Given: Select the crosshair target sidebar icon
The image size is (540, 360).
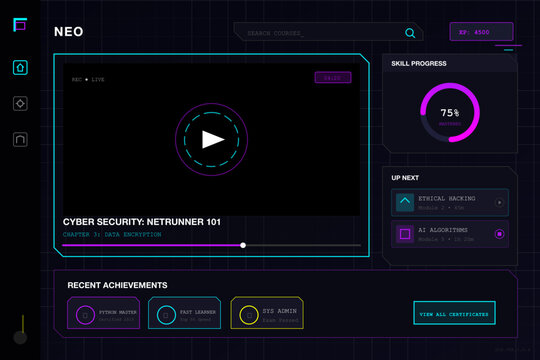Looking at the screenshot, I should tap(20, 103).
